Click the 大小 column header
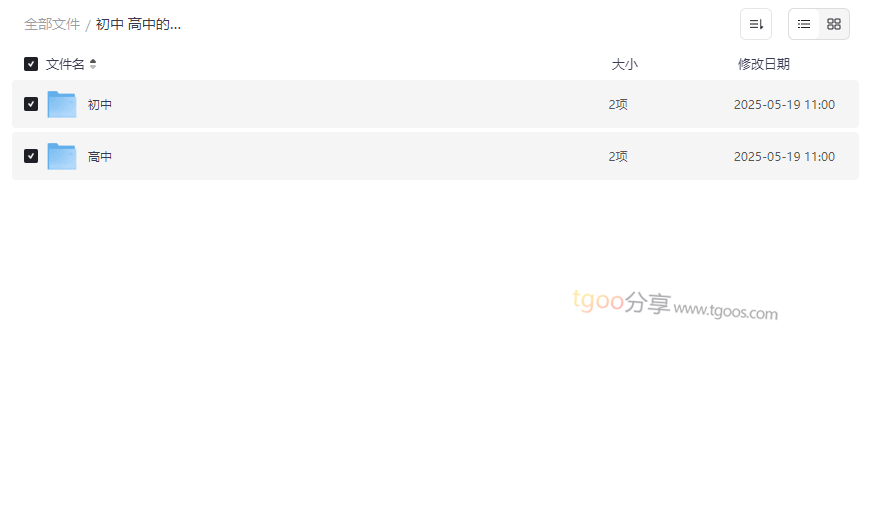Image resolution: width=874 pixels, height=514 pixels. coord(624,64)
